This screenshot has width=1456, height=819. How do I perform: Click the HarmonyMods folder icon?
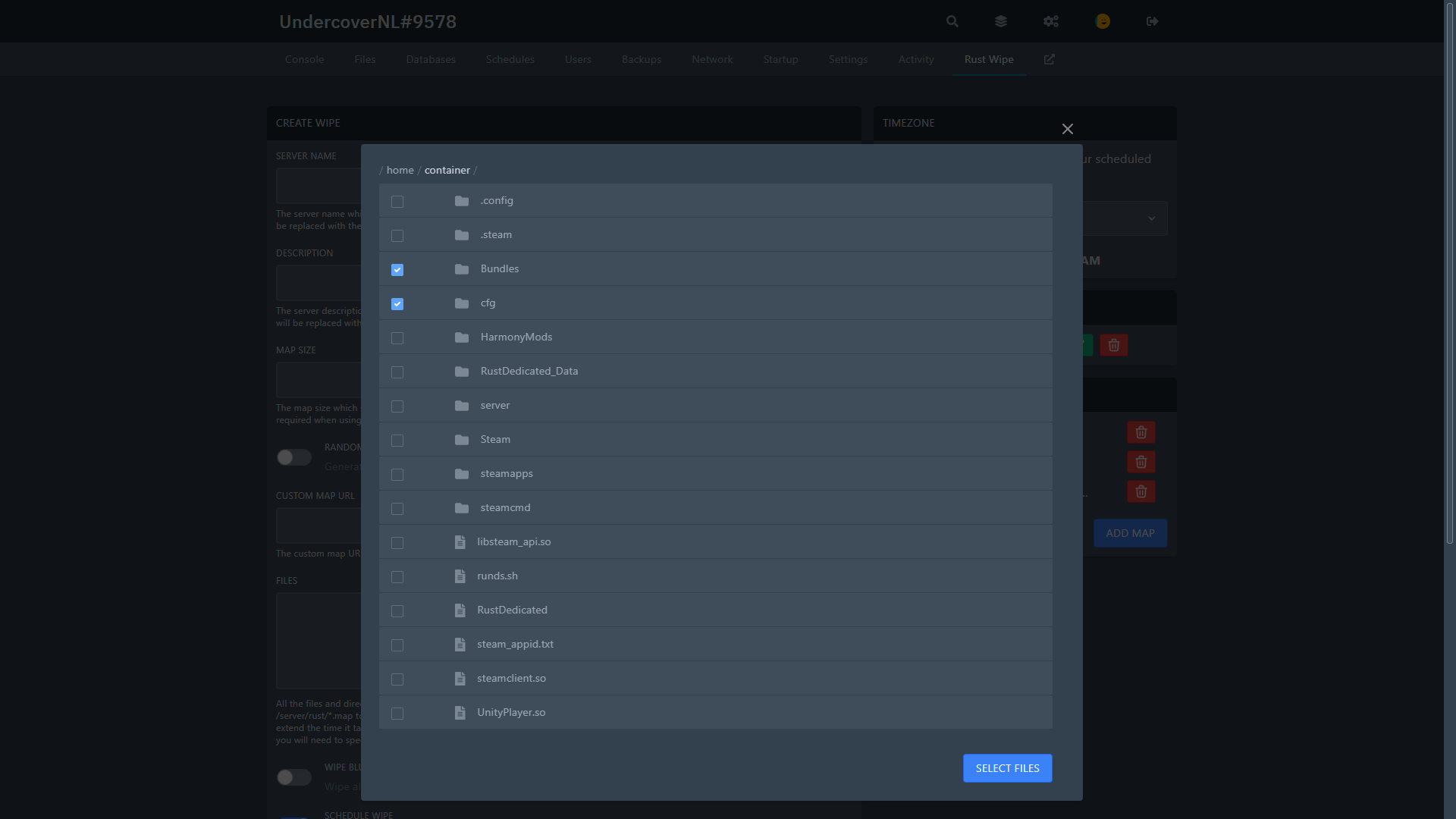coord(462,337)
